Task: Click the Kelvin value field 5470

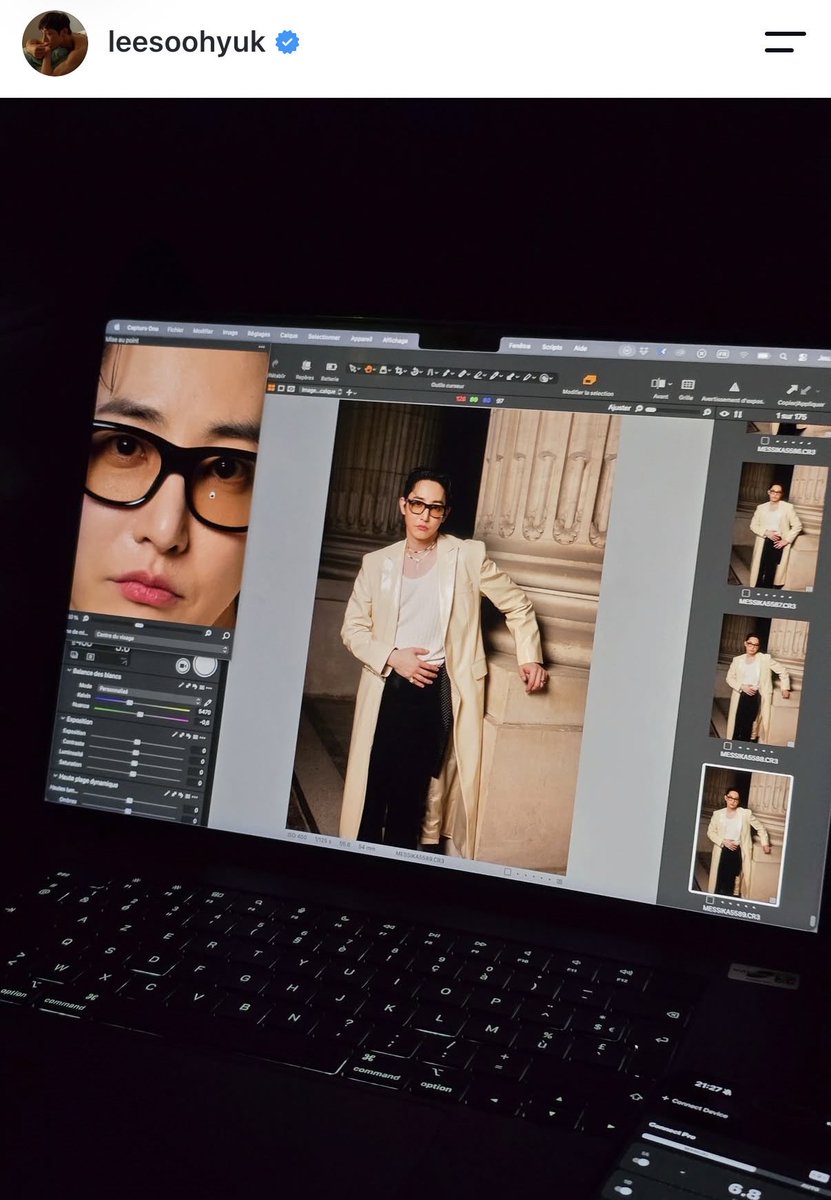Action: pos(205,712)
